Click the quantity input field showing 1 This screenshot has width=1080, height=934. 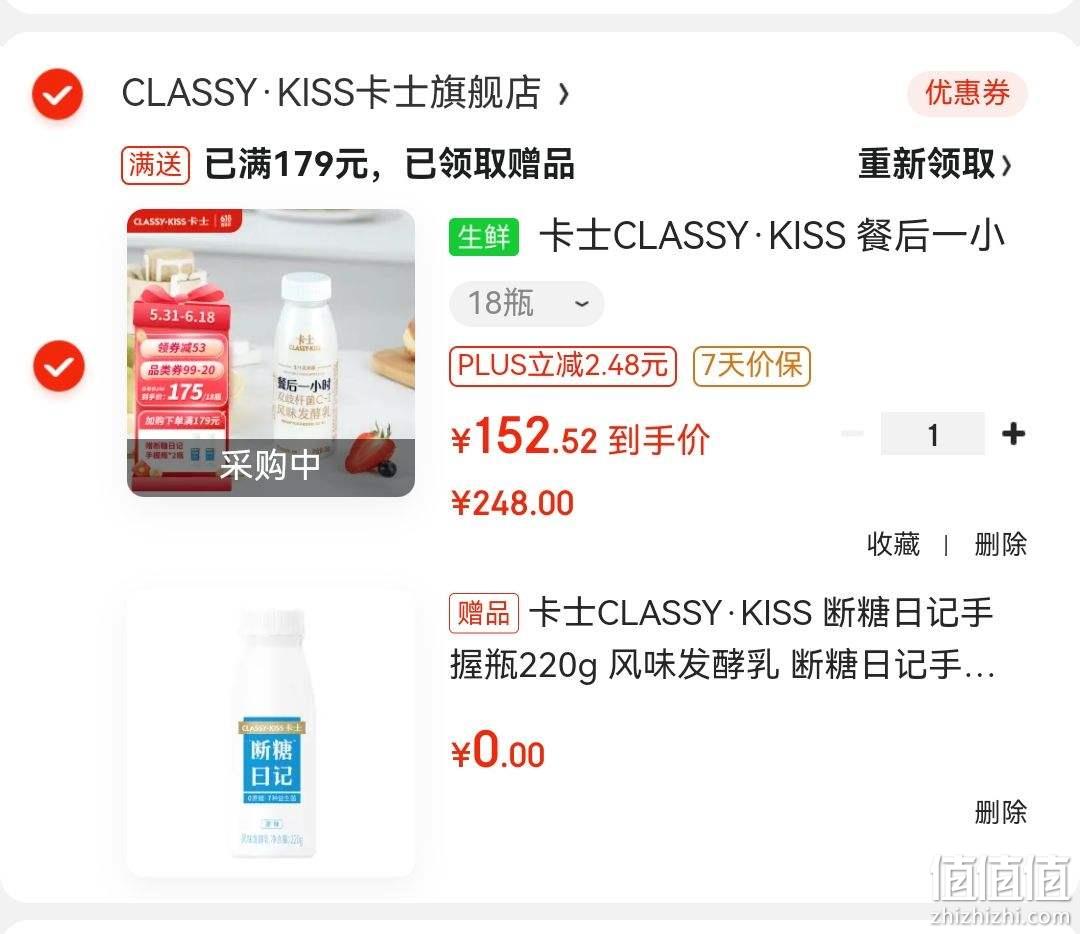[x=933, y=434]
